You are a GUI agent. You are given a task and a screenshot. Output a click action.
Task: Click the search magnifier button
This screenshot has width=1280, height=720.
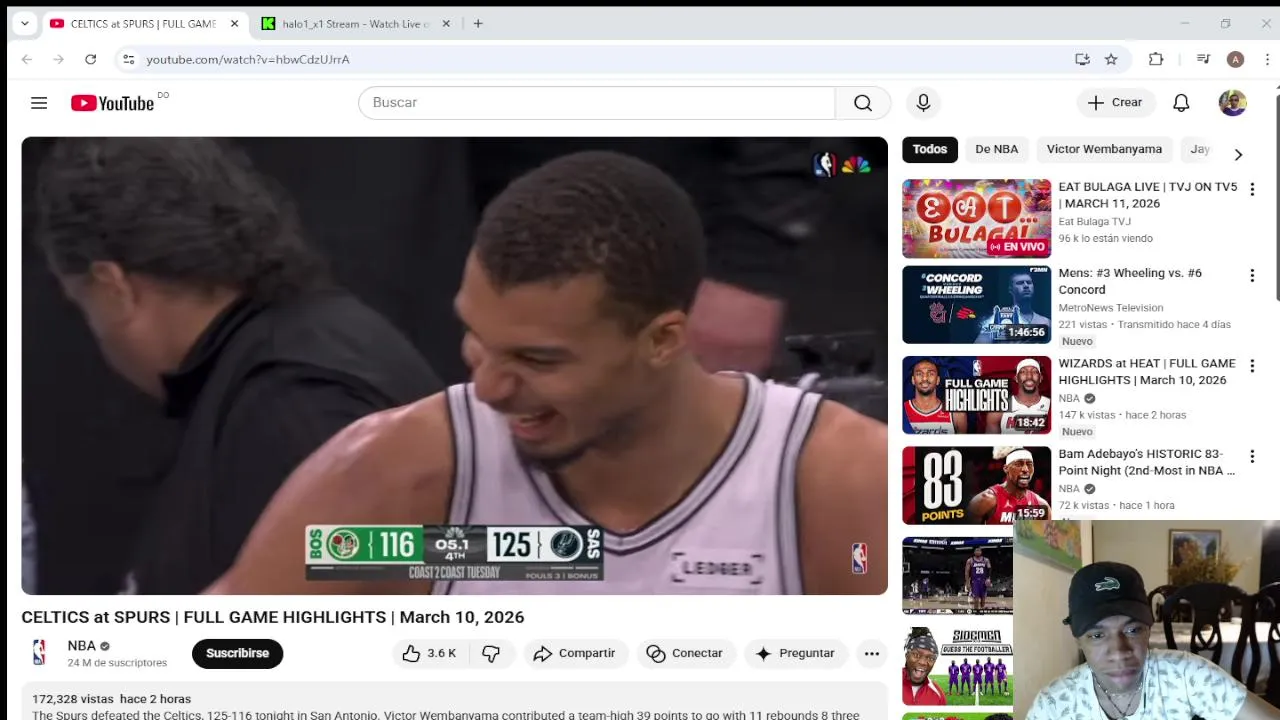click(863, 102)
